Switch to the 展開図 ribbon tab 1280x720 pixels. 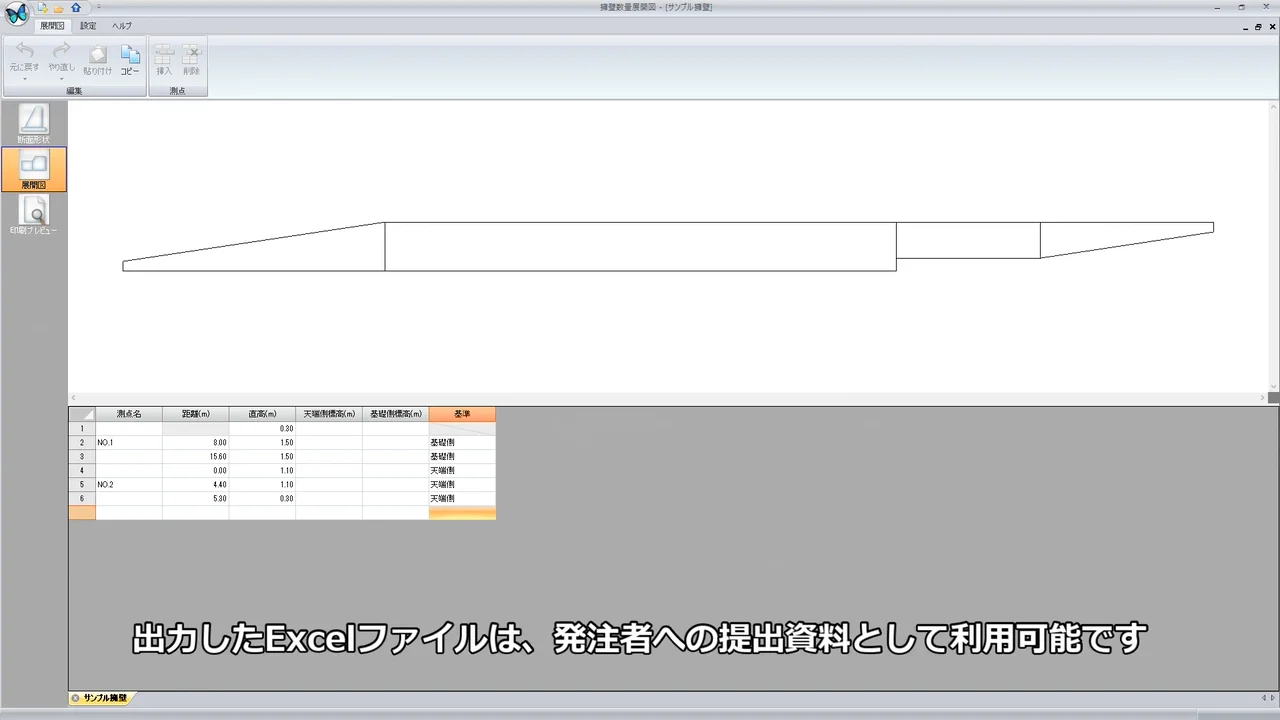click(52, 26)
